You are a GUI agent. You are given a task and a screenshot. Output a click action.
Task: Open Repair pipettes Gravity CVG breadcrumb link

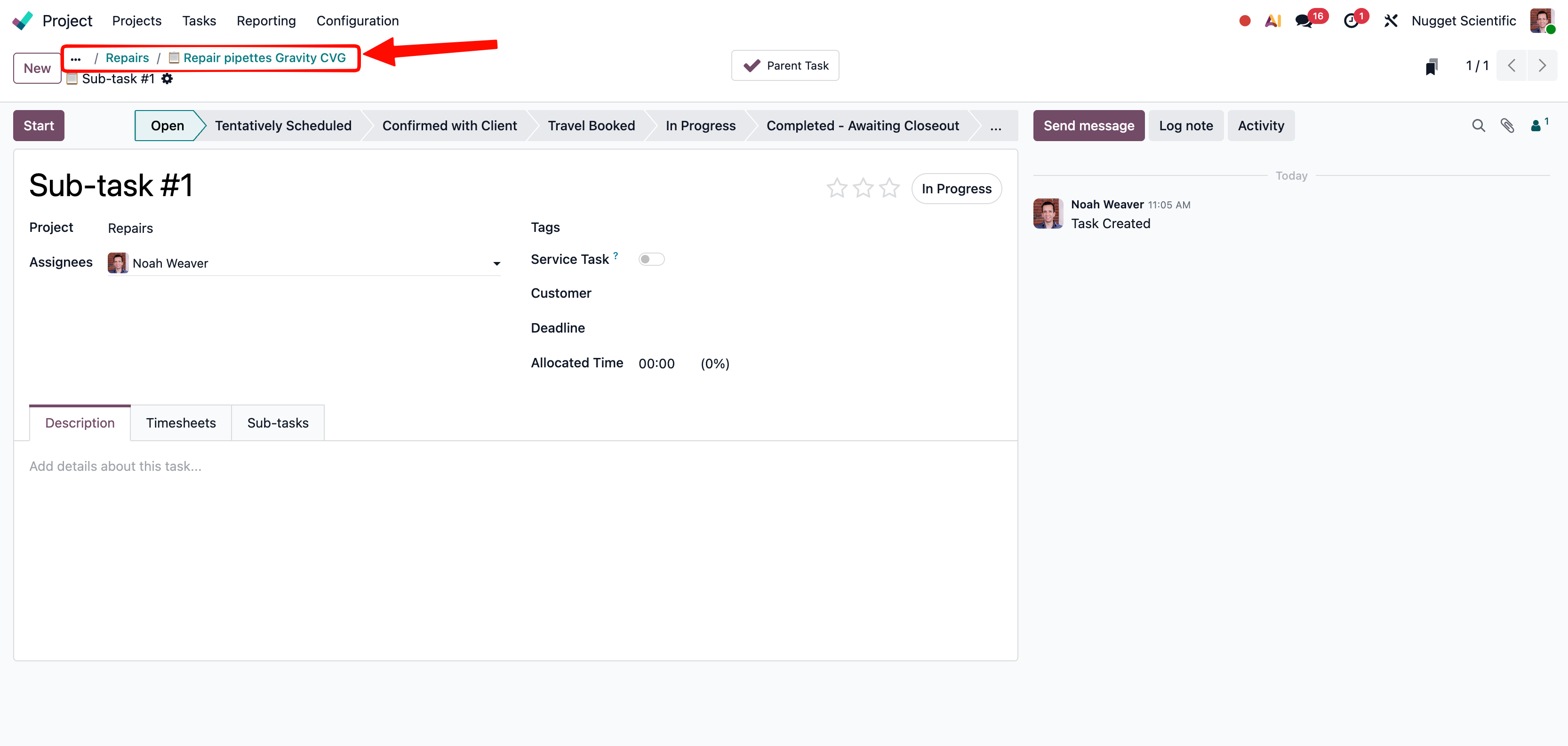tap(264, 58)
